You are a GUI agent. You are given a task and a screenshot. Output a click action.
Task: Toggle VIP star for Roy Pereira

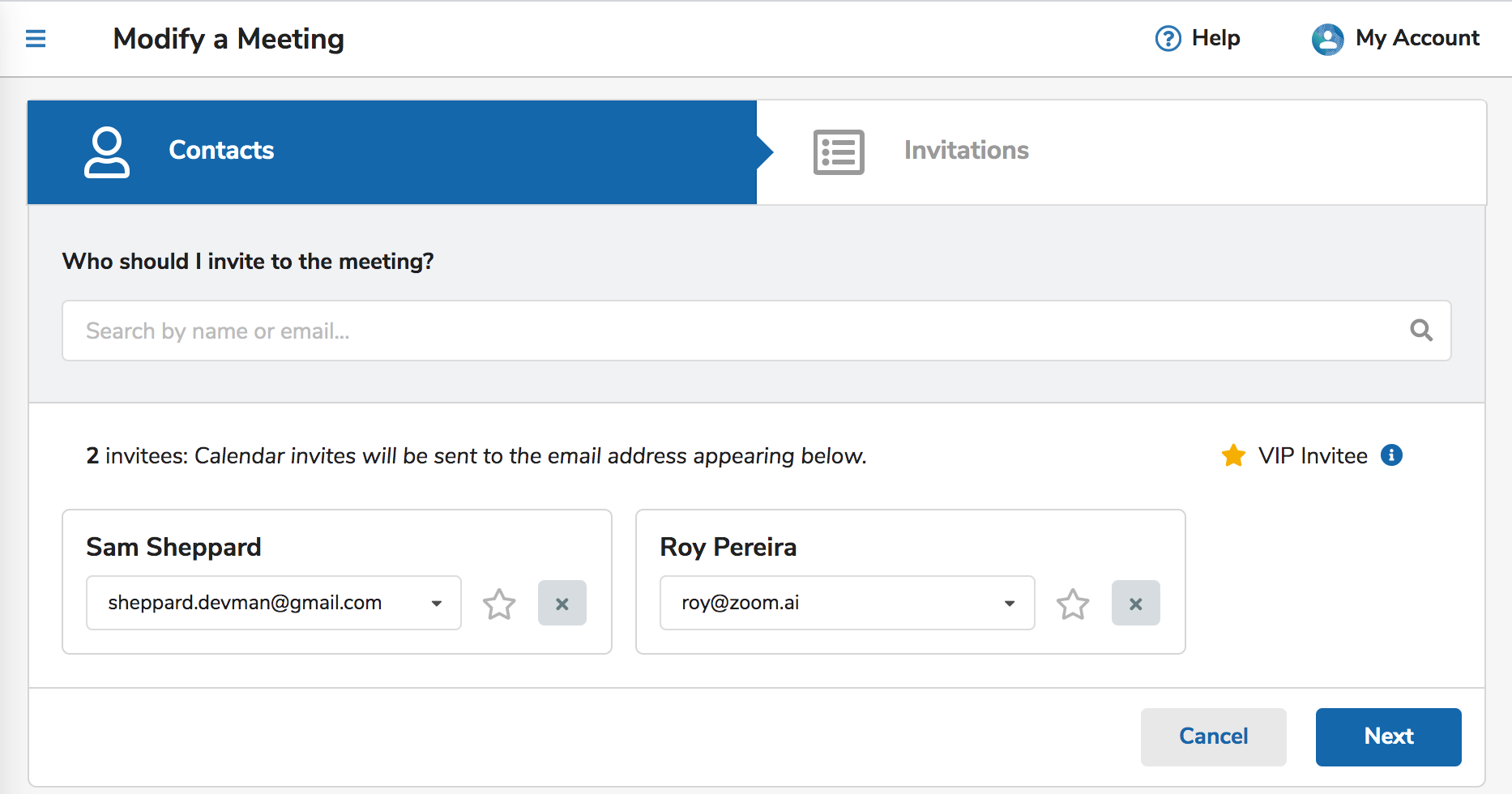(x=1073, y=604)
